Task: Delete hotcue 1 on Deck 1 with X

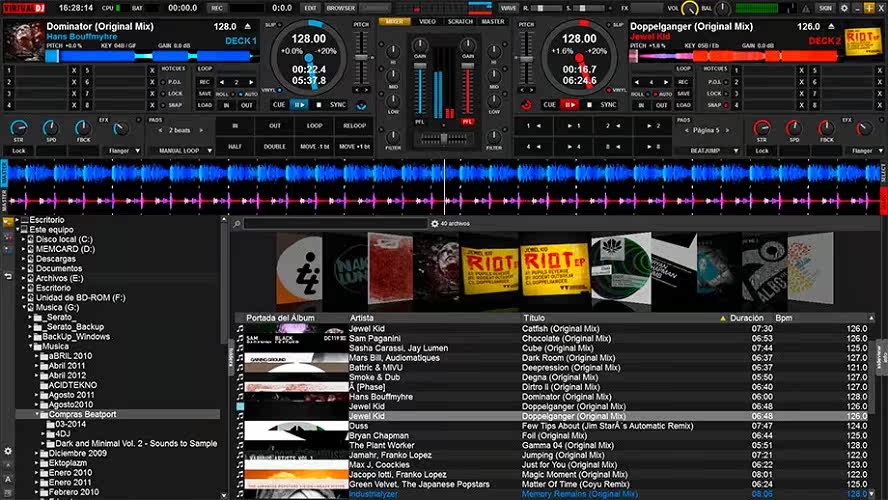Action: [x=74, y=71]
